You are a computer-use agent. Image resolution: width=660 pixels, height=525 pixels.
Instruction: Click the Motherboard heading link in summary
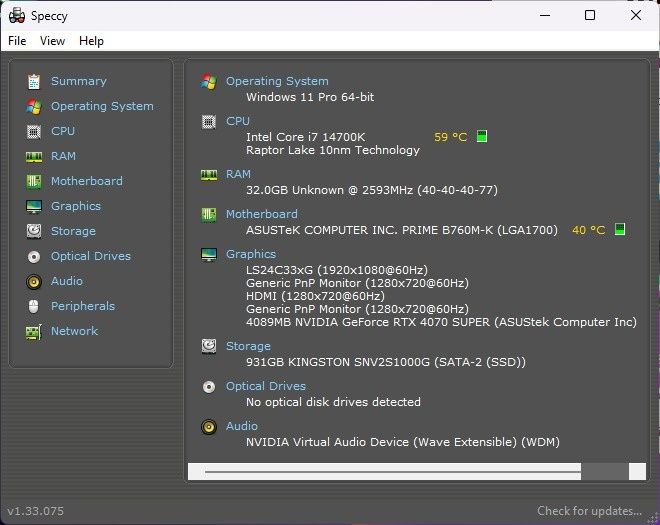262,214
